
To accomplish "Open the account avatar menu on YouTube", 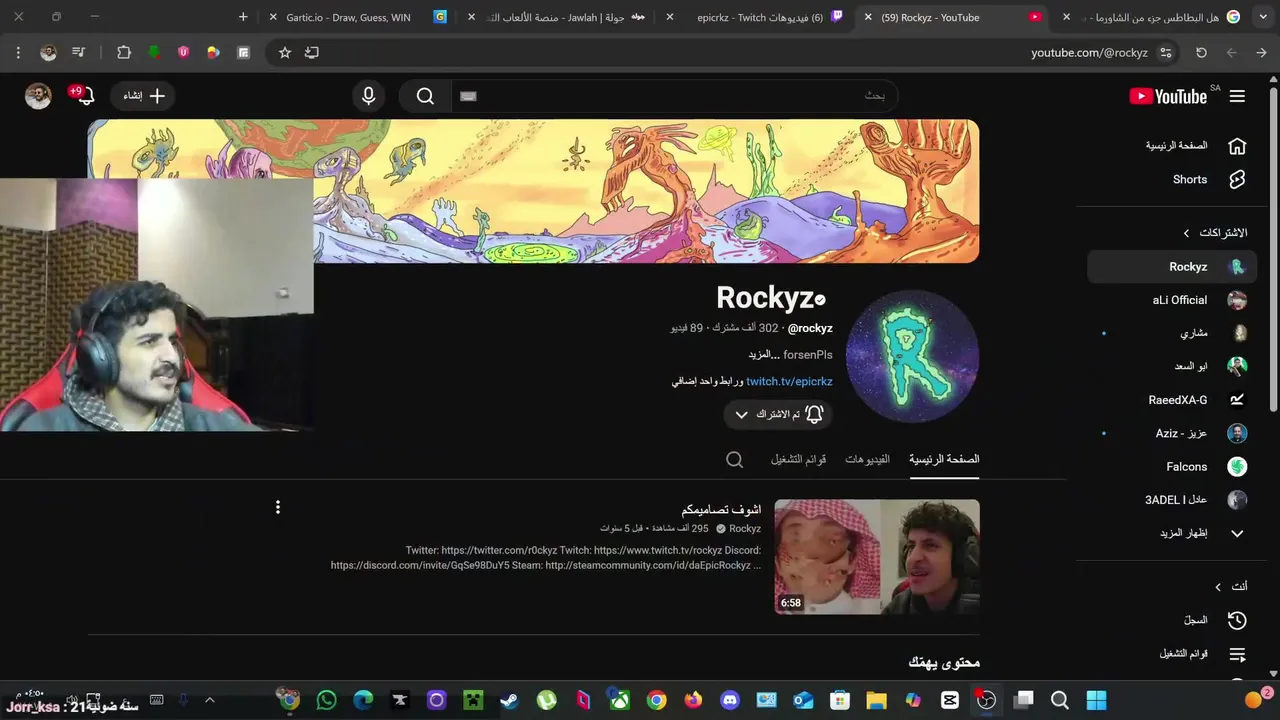I will pos(38,96).
